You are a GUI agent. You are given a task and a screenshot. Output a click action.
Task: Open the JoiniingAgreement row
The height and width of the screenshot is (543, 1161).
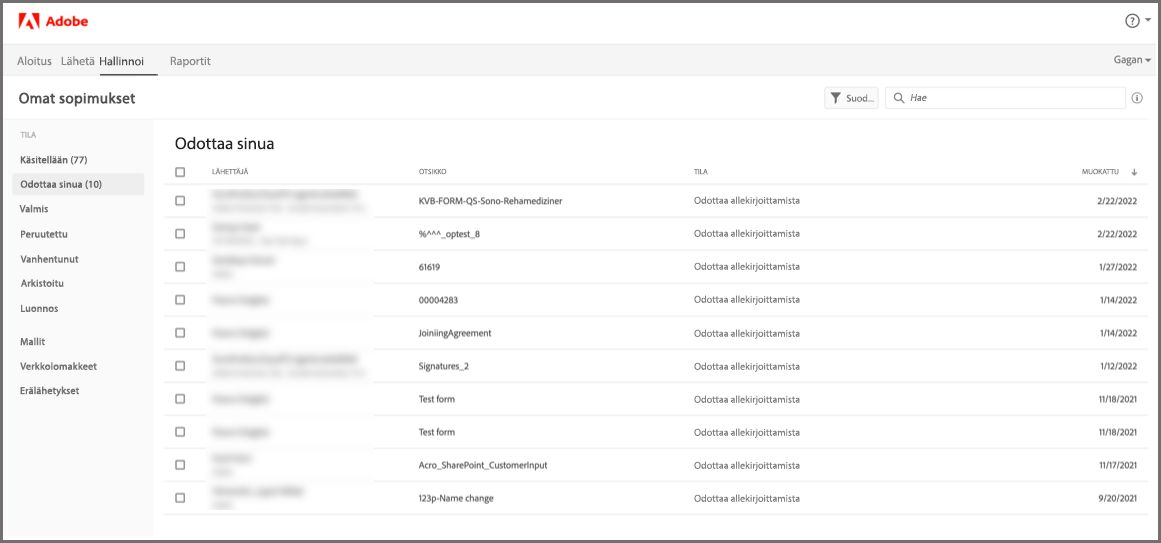tap(455, 333)
